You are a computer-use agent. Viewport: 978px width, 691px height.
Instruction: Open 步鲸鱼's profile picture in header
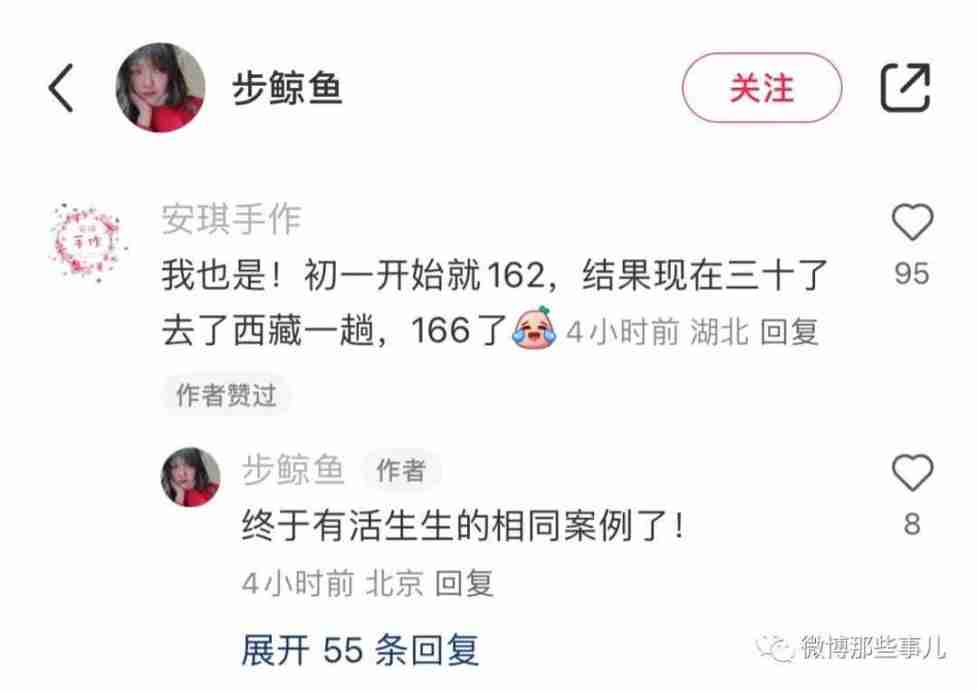coord(161,87)
